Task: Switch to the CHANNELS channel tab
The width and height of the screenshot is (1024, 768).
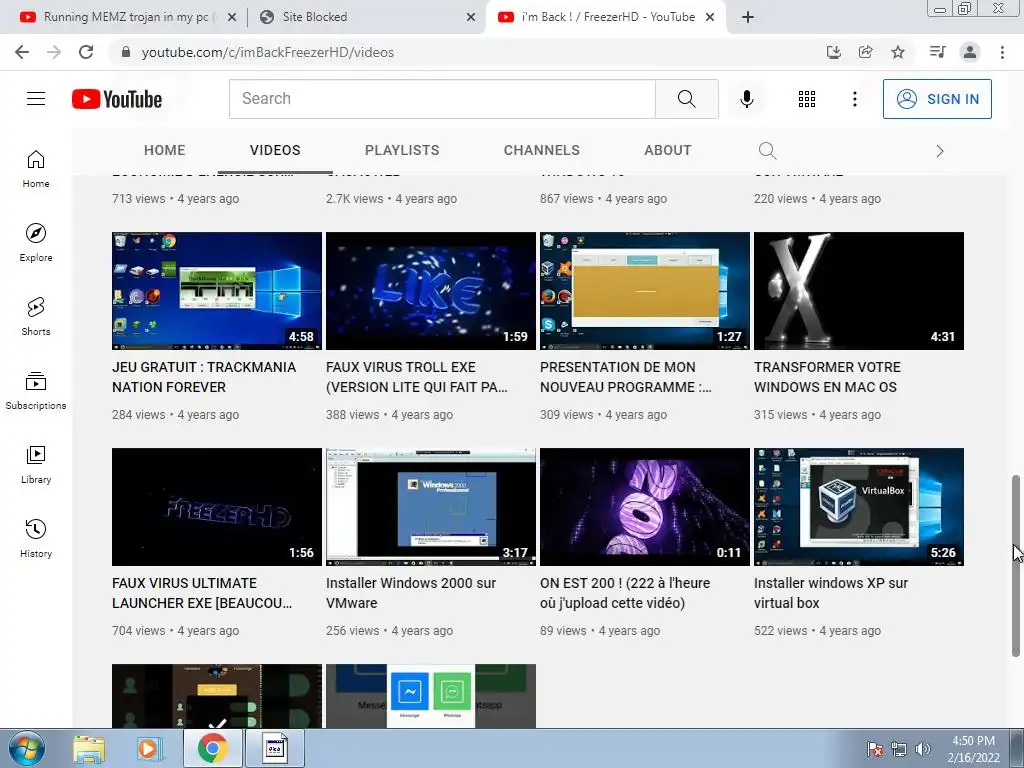Action: pos(541,150)
